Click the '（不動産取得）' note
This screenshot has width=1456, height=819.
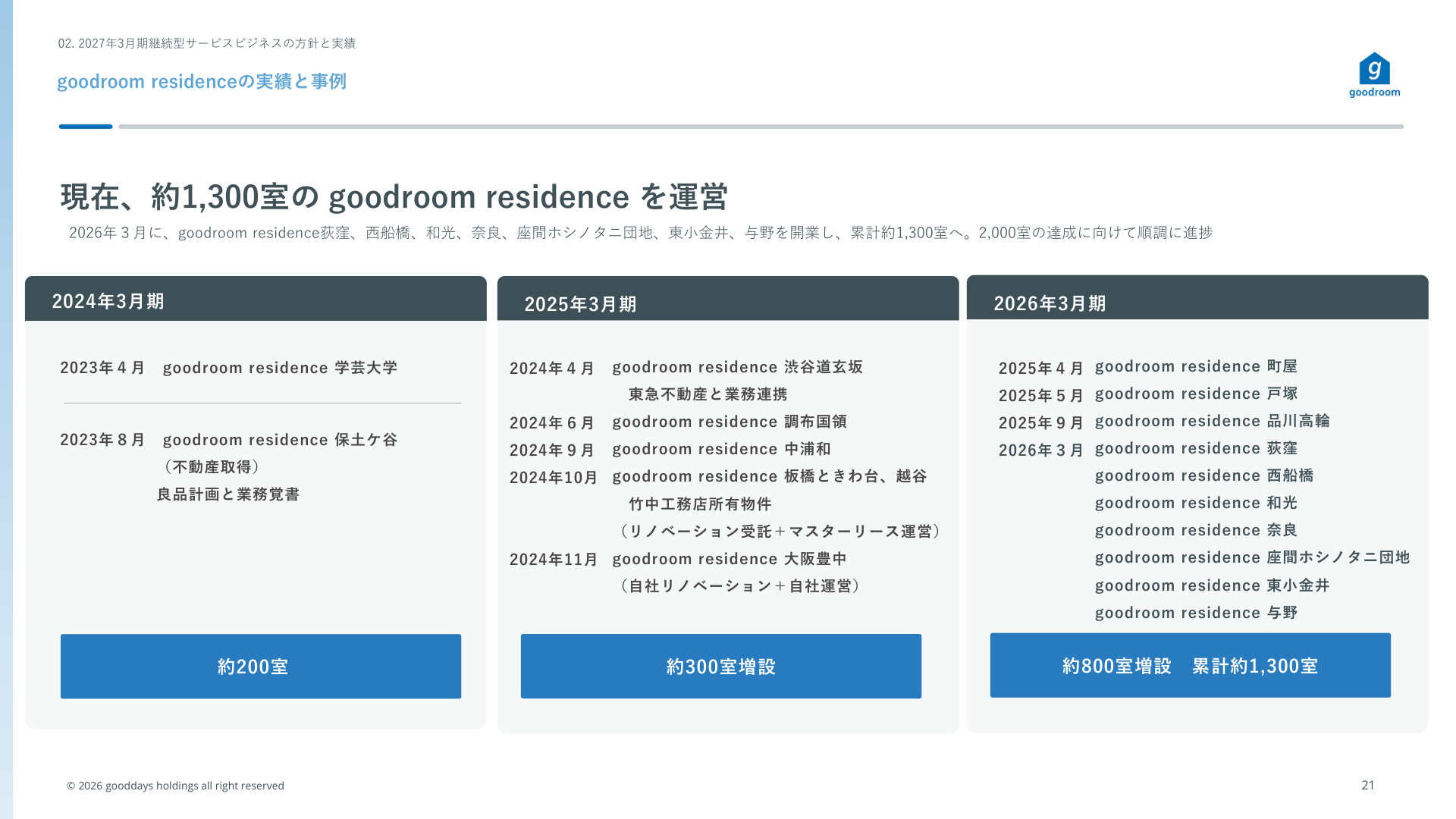(212, 467)
